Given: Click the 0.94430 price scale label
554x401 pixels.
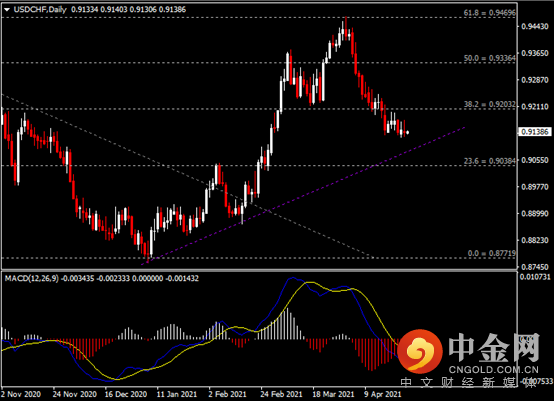Looking at the screenshot, I should pos(535,26).
